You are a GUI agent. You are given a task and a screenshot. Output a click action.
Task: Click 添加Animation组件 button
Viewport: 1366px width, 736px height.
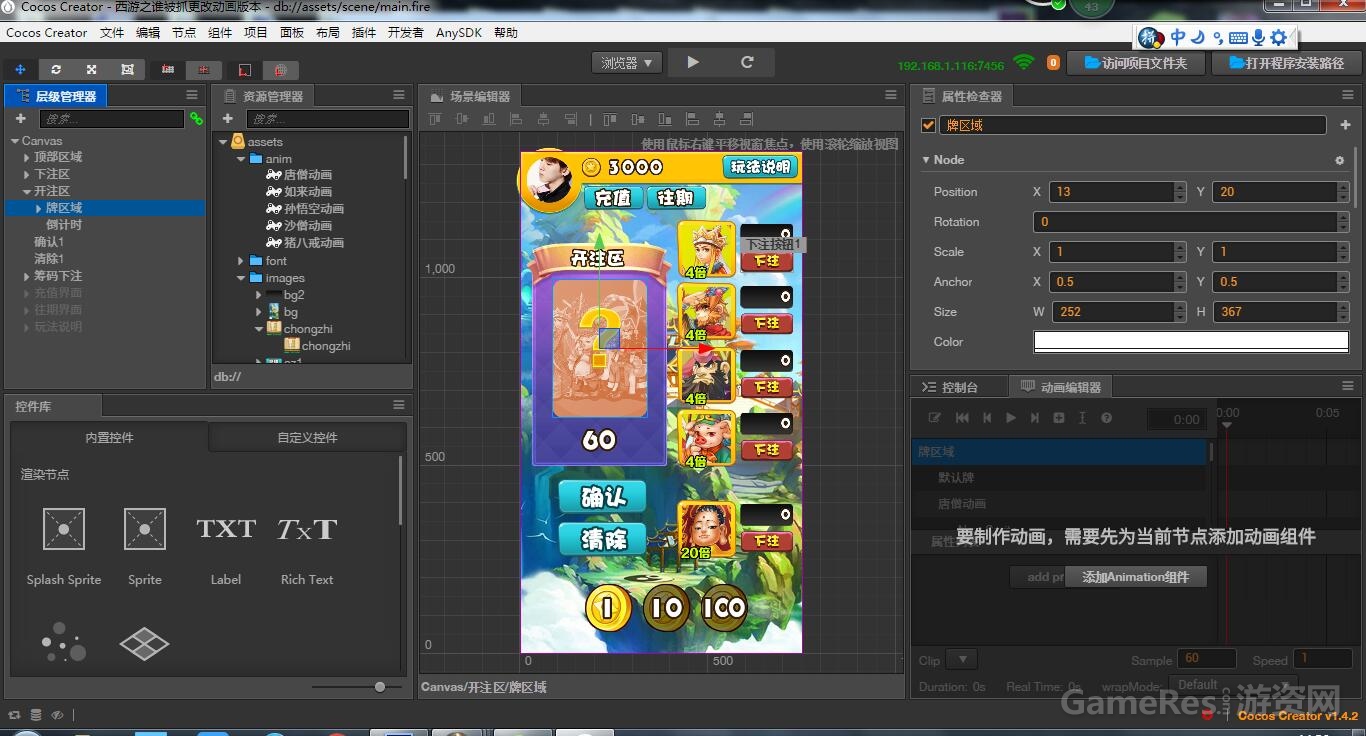click(1135, 577)
